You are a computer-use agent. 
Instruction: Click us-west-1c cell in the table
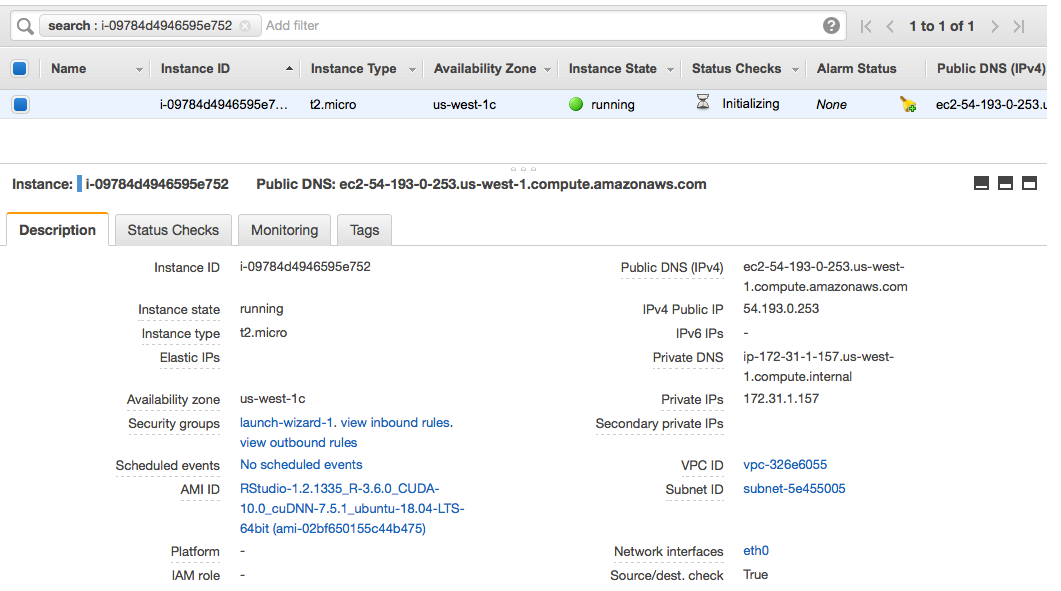(464, 104)
